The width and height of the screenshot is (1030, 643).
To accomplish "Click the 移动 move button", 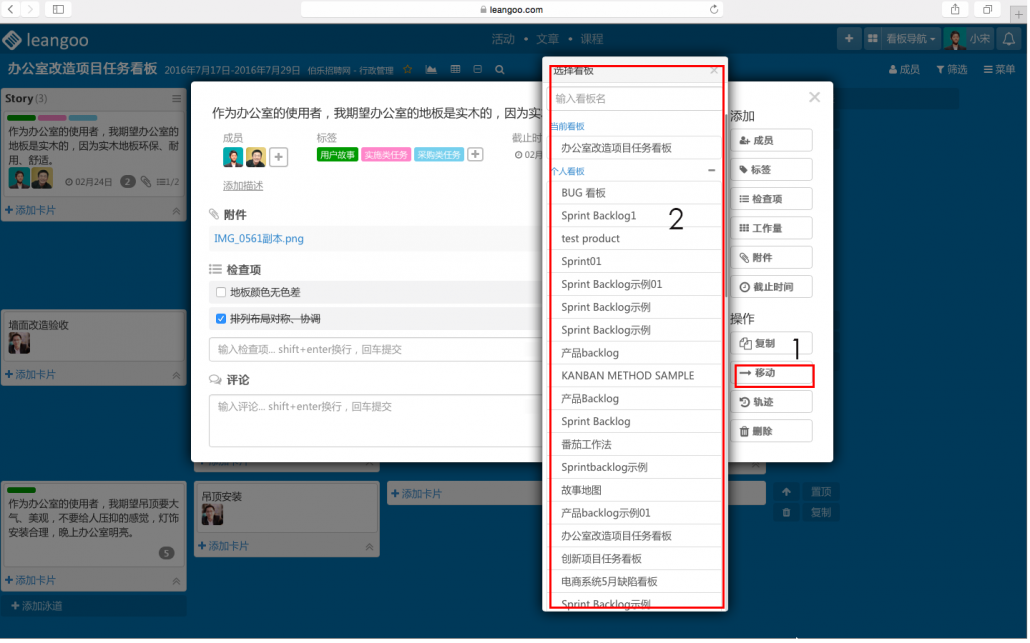I will pyautogui.click(x=772, y=374).
